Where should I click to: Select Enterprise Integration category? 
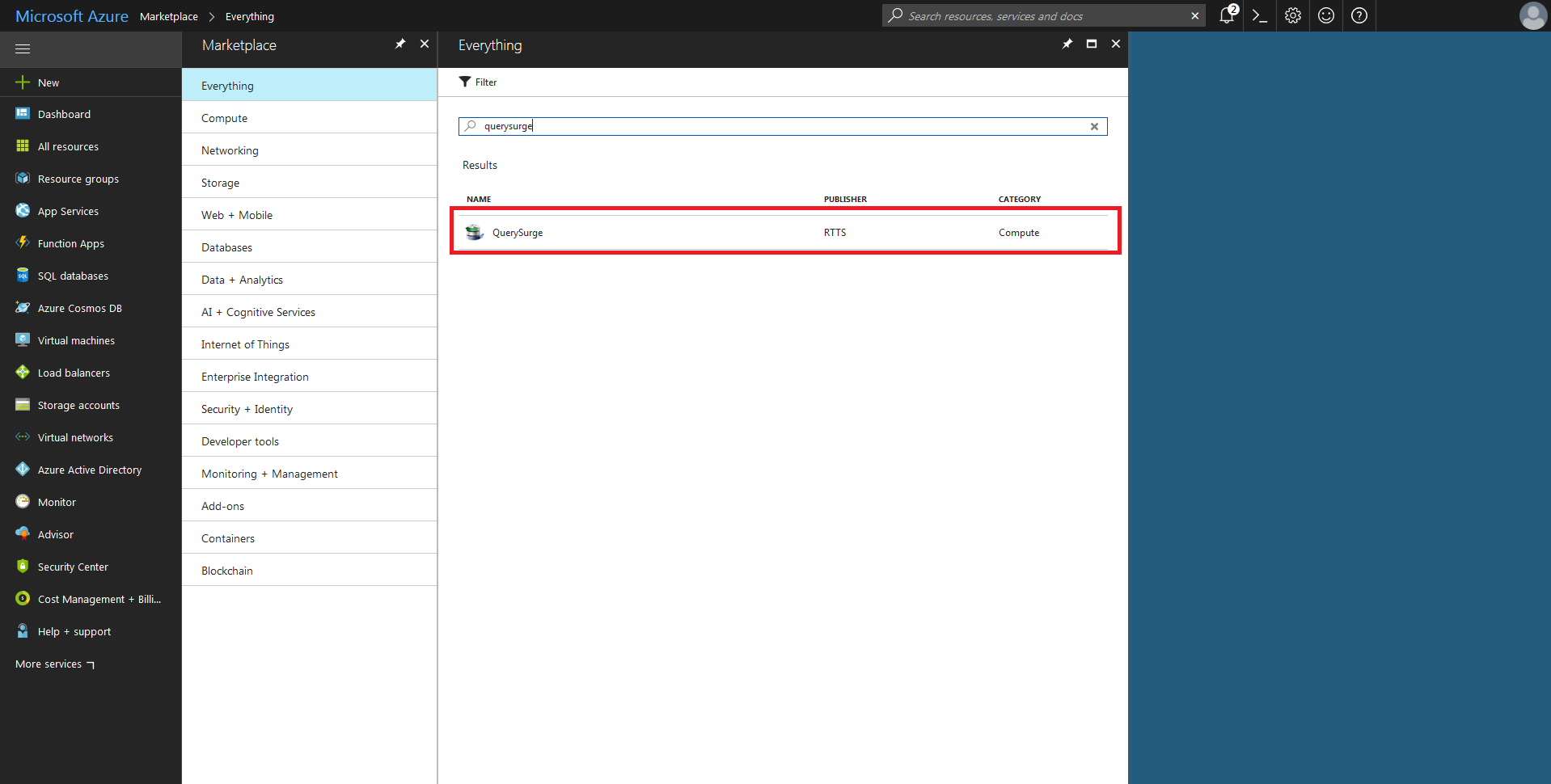(x=310, y=376)
